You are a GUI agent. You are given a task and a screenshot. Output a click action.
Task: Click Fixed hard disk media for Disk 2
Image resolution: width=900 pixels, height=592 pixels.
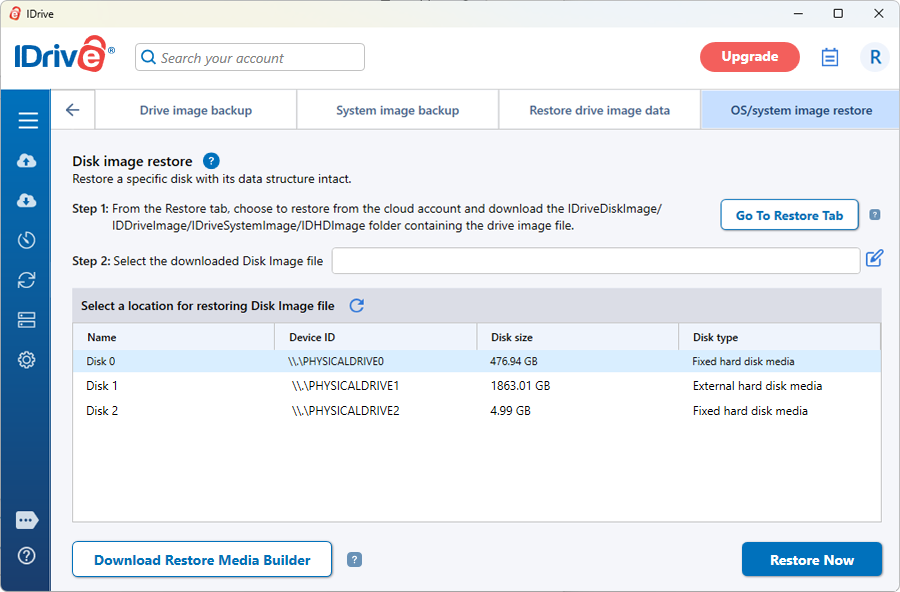(750, 411)
